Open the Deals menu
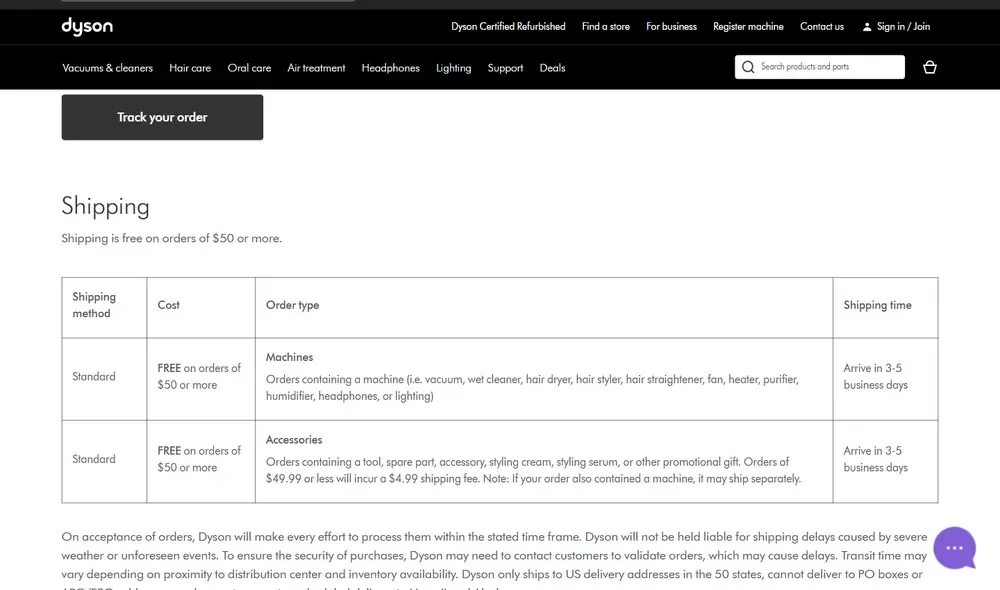The width and height of the screenshot is (1000, 590). [x=552, y=68]
